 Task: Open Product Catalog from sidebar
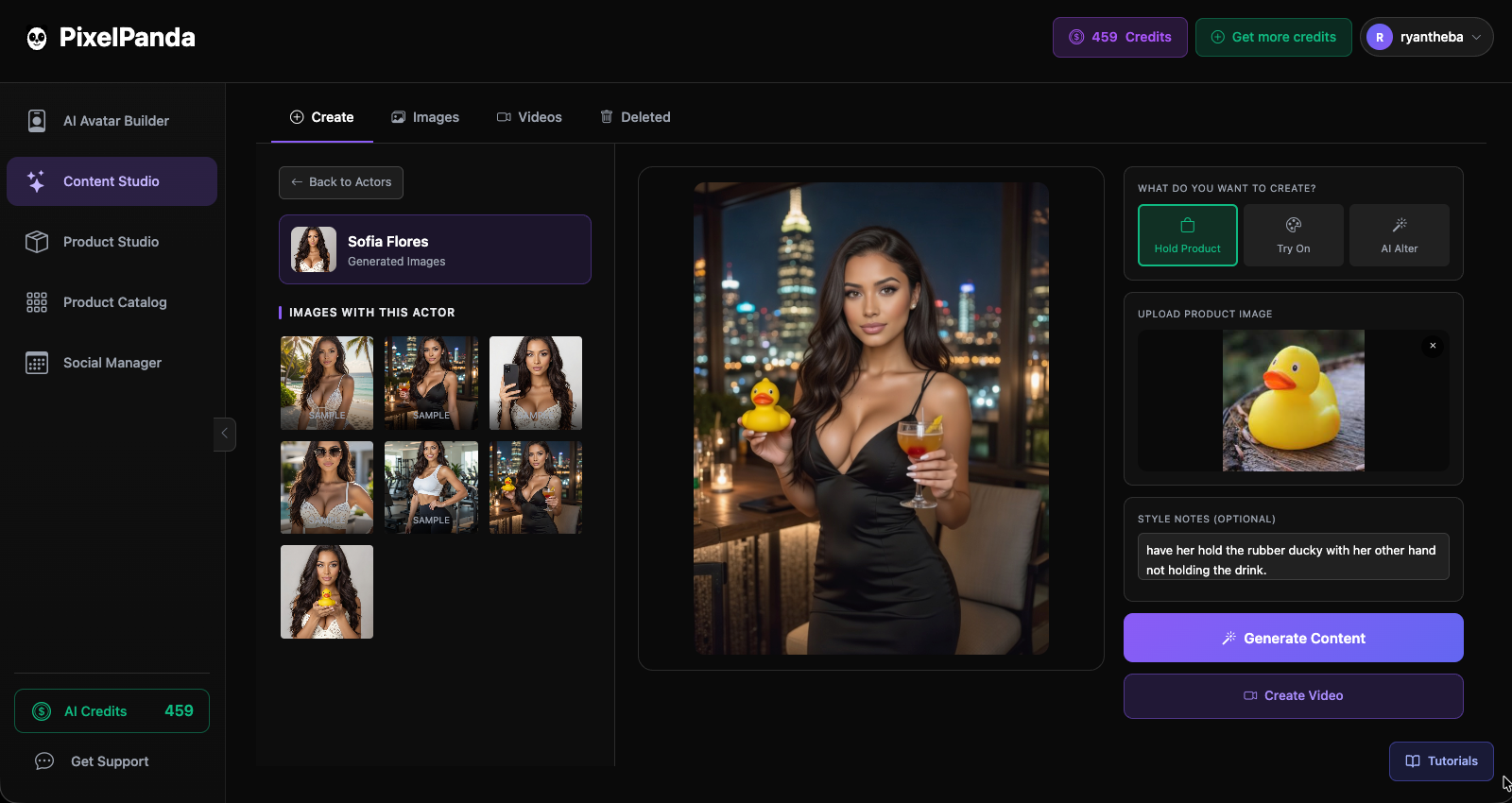pyautogui.click(x=112, y=302)
